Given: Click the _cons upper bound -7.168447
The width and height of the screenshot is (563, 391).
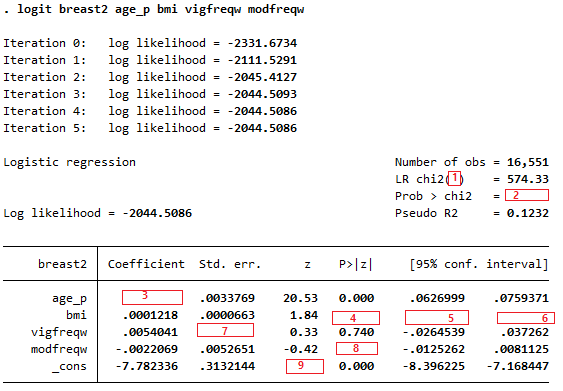Looking at the screenshot, I should coord(517,366).
